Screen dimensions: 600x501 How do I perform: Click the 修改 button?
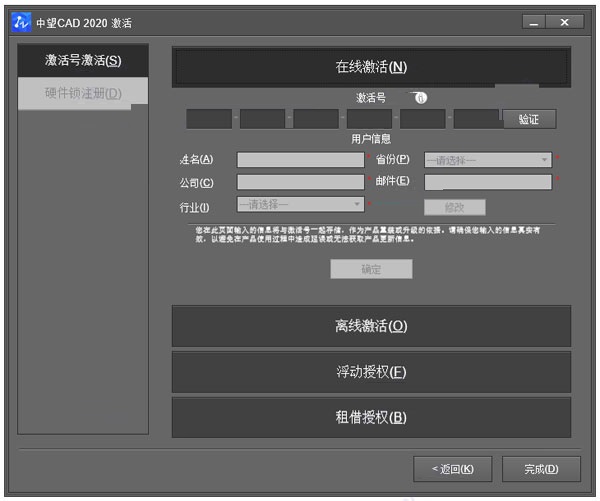click(x=455, y=207)
